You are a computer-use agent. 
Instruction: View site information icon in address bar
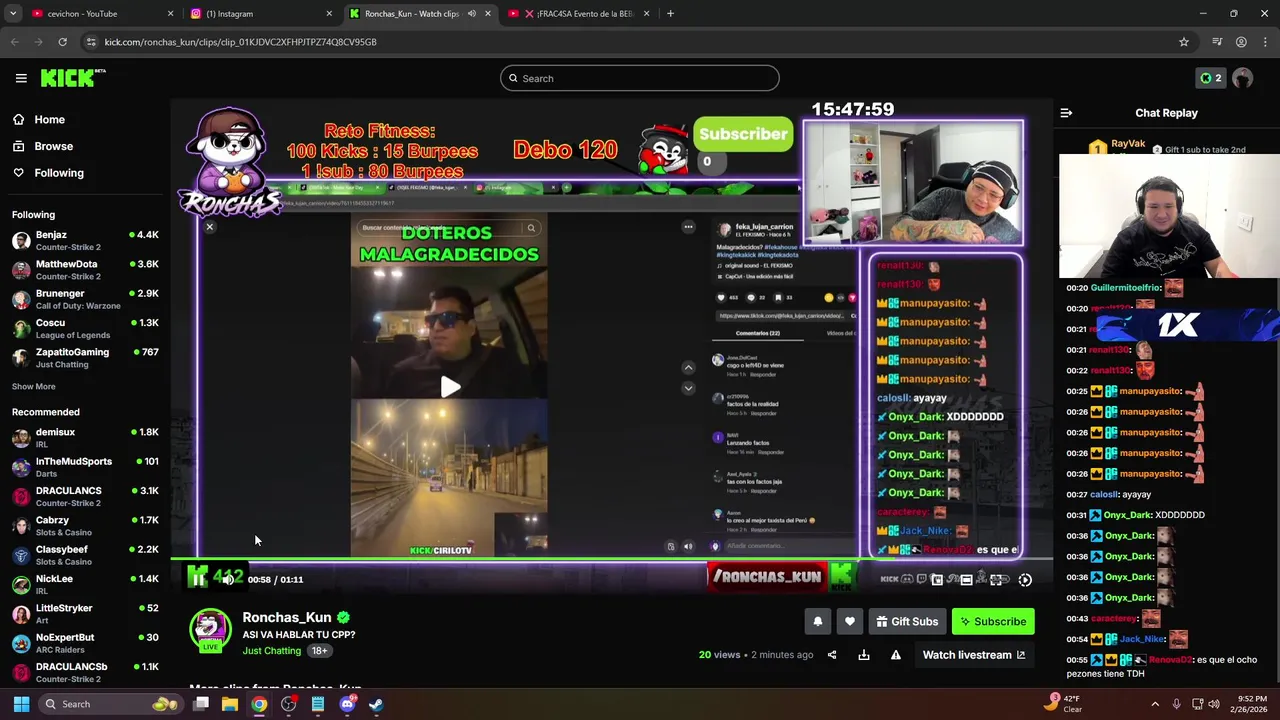(x=91, y=42)
